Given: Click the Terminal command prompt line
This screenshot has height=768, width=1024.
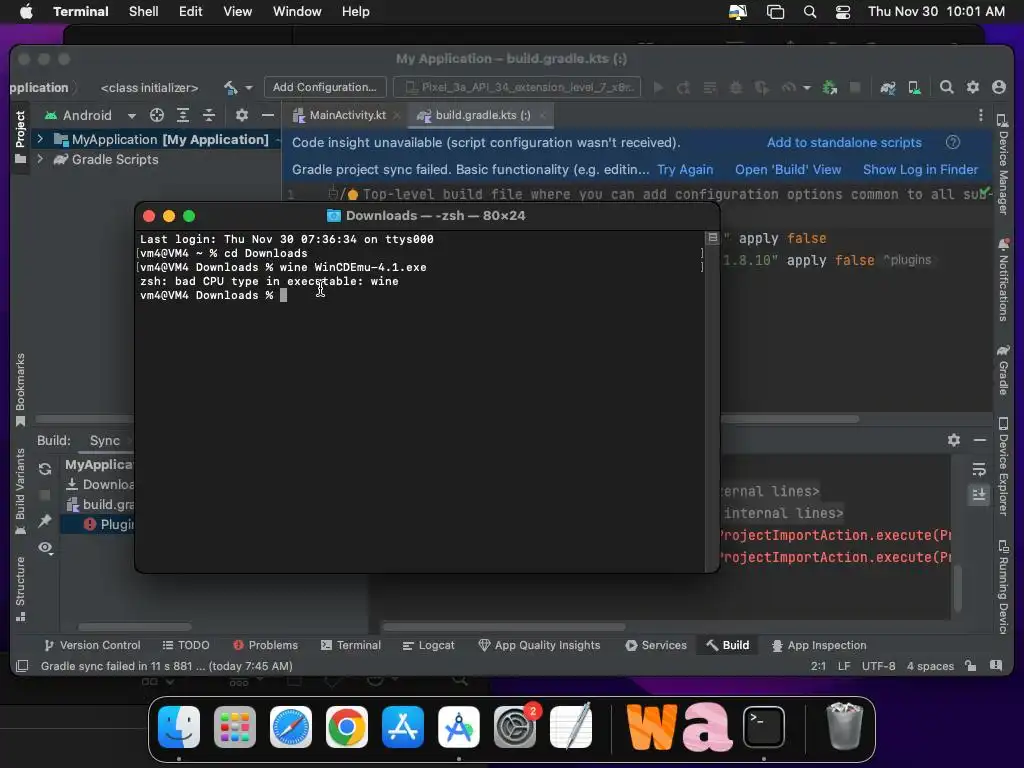Looking at the screenshot, I should (214, 295).
